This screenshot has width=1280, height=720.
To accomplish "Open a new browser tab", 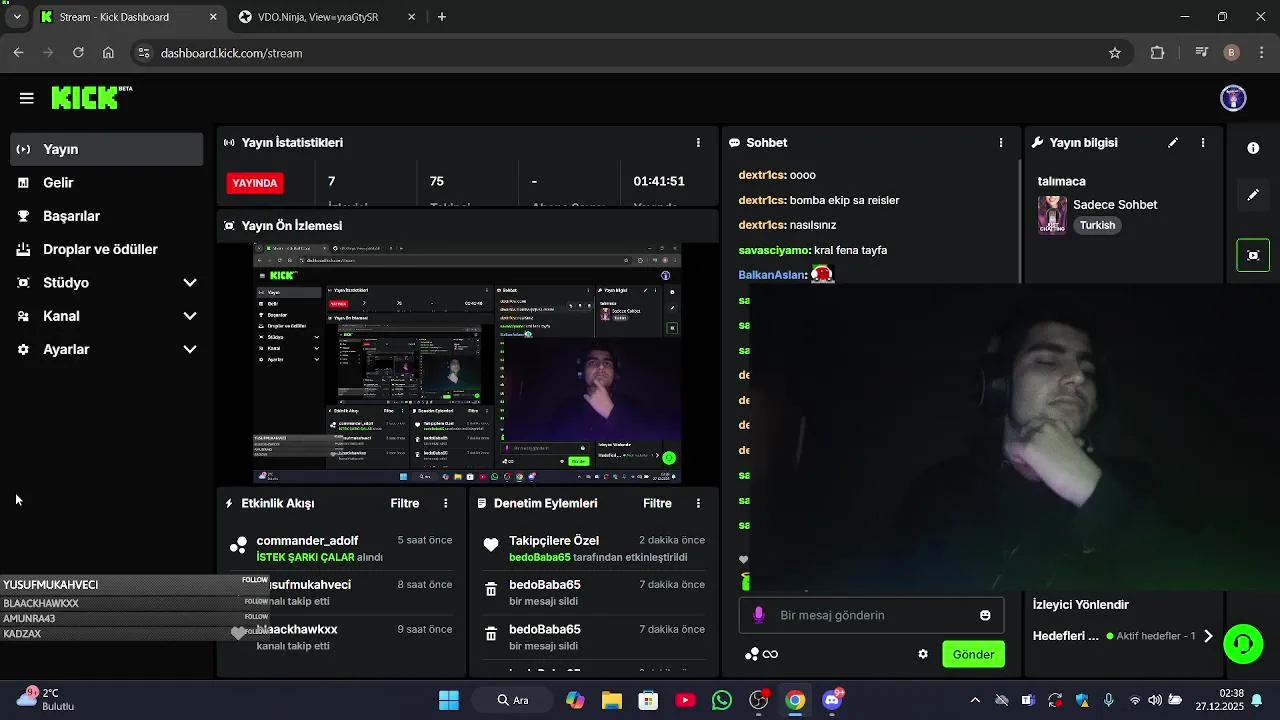I will (x=442, y=17).
